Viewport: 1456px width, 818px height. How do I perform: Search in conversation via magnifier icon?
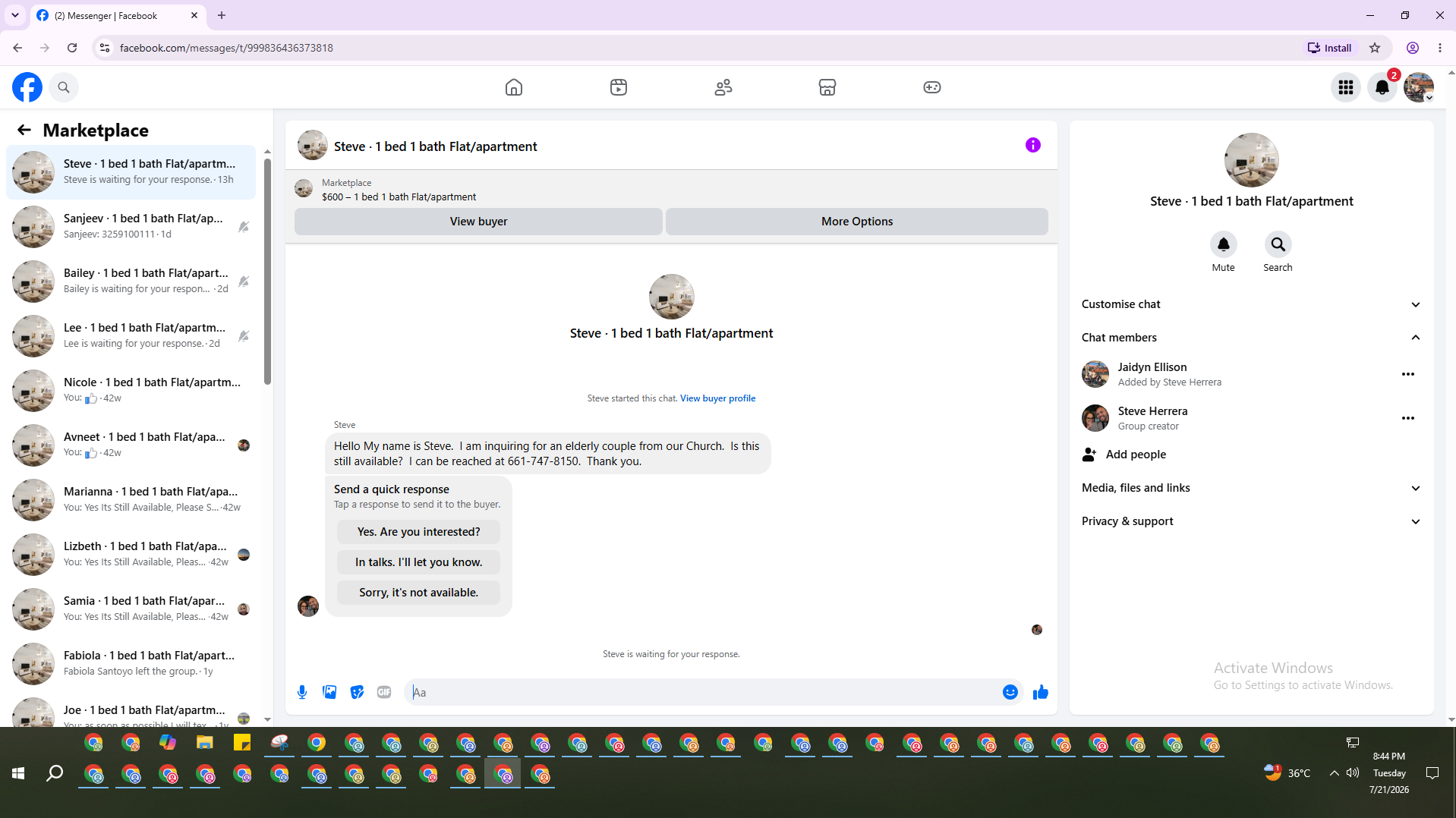tap(1278, 244)
